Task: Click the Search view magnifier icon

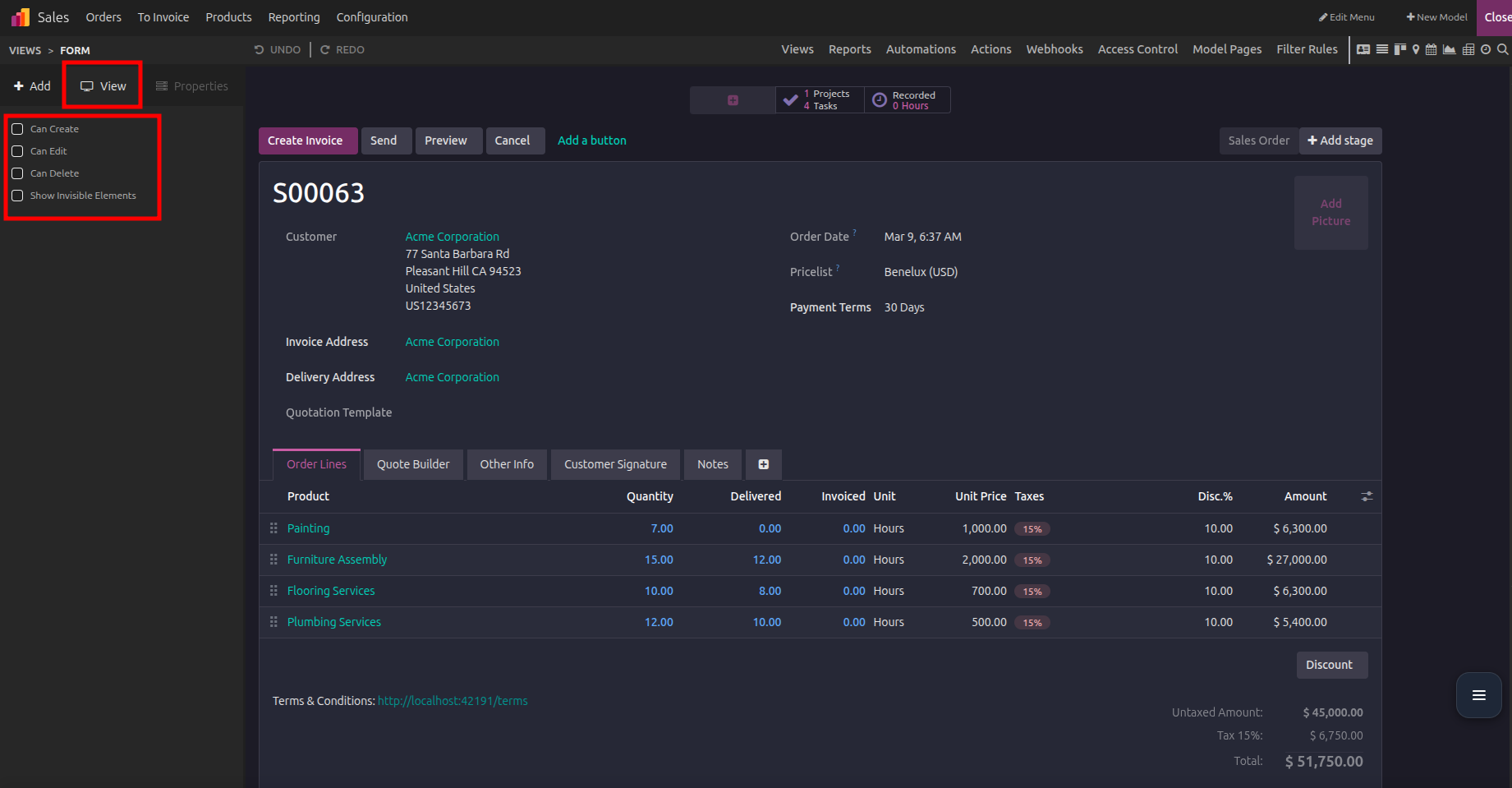Action: tap(1503, 49)
